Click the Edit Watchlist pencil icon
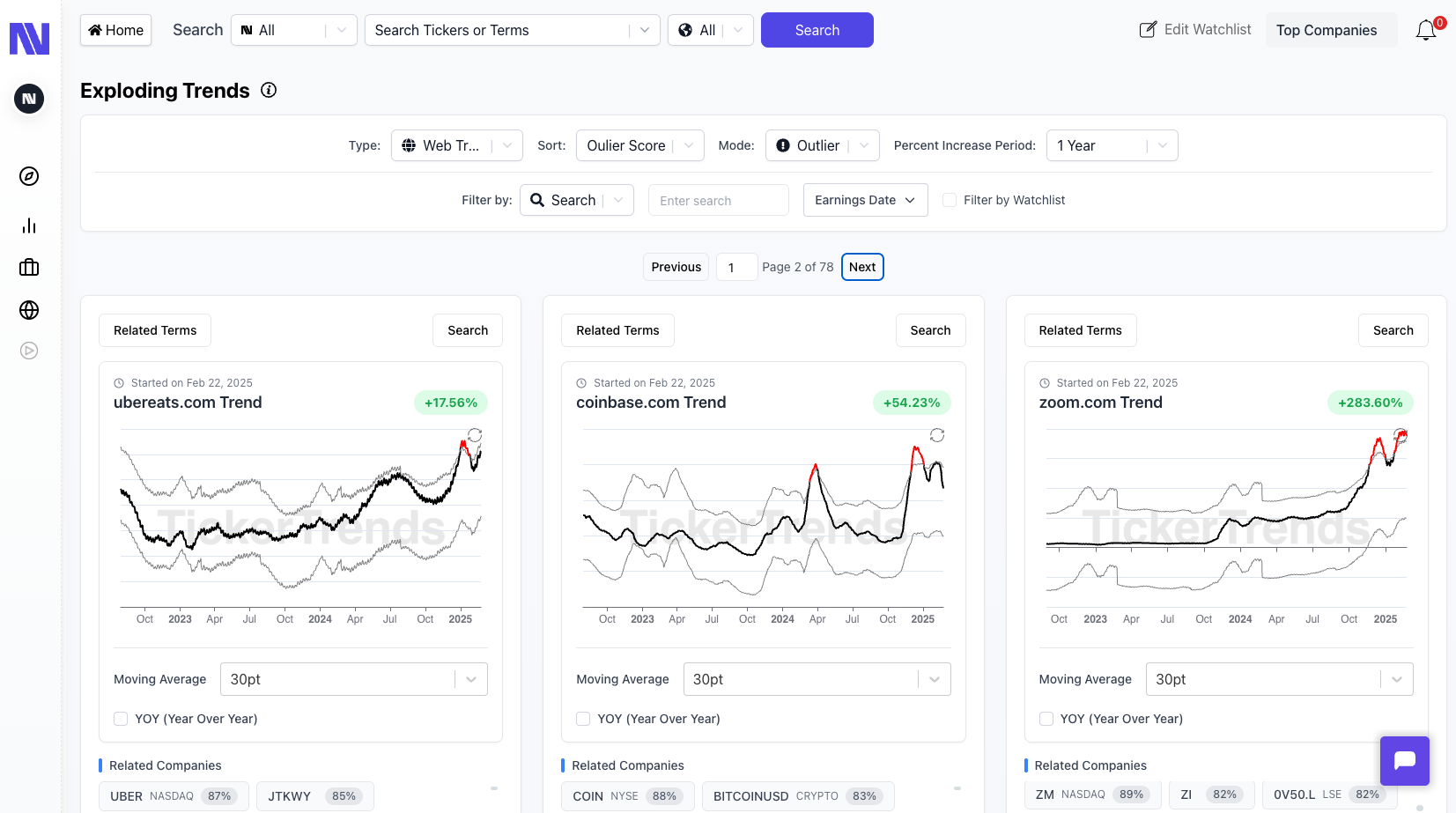The width and height of the screenshot is (1456, 813). (1148, 30)
